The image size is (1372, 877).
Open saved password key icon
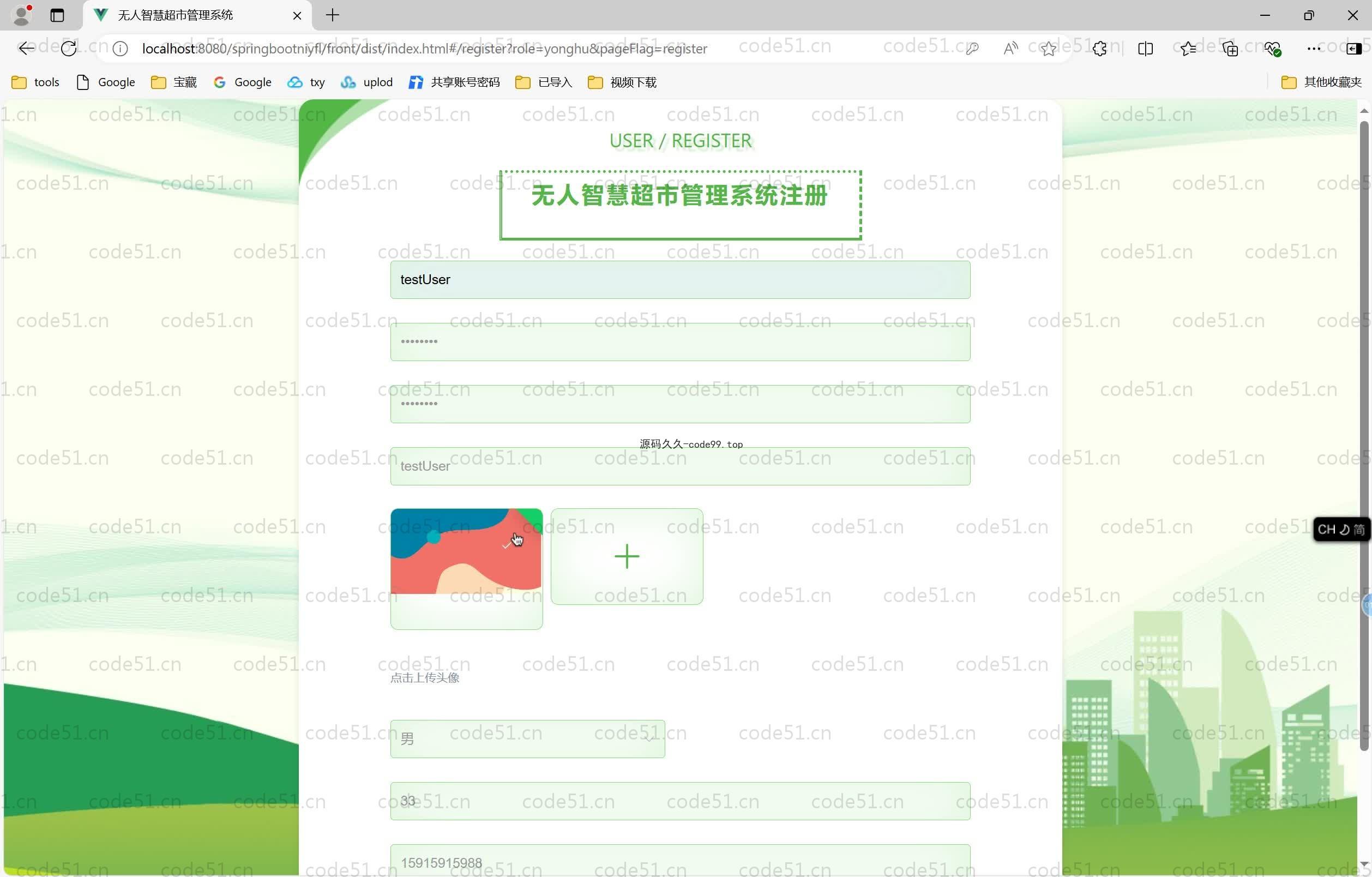[x=972, y=49]
